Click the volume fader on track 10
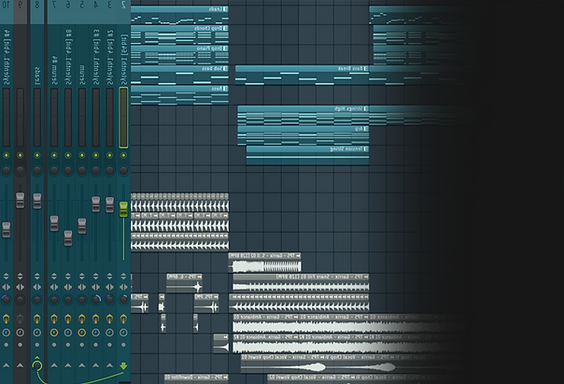 6,230
